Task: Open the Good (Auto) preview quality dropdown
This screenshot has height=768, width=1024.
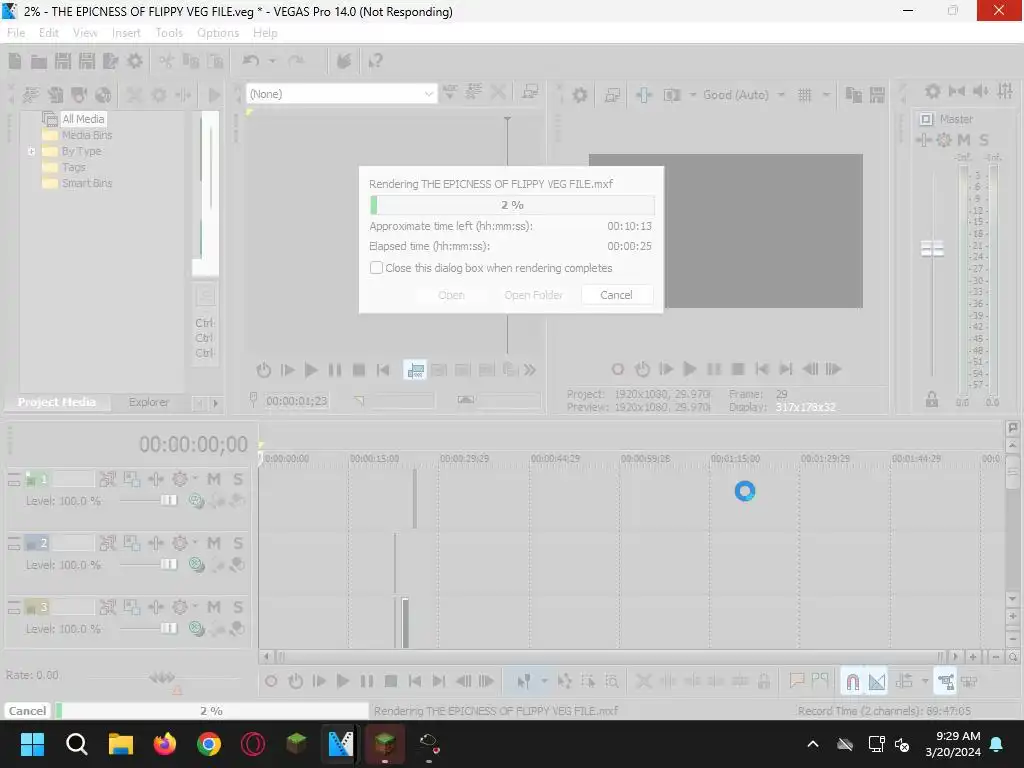Action: [744, 95]
